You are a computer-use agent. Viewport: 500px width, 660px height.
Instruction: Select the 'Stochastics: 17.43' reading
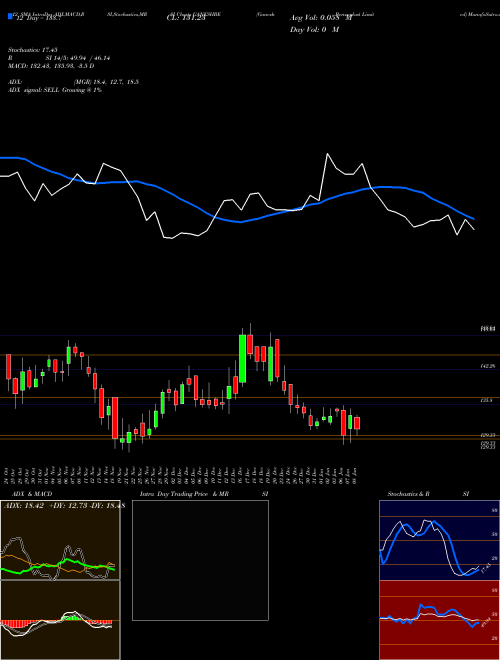(x=33, y=50)
